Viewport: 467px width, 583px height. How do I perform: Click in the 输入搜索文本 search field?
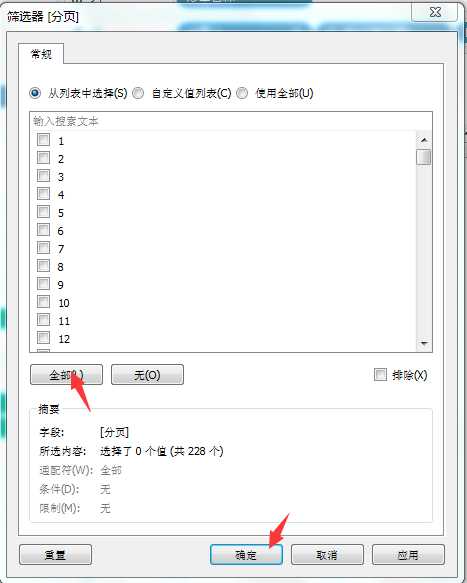(x=231, y=121)
